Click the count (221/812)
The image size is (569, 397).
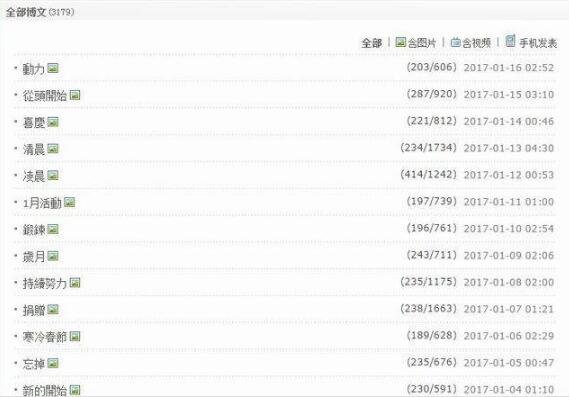[431, 121]
